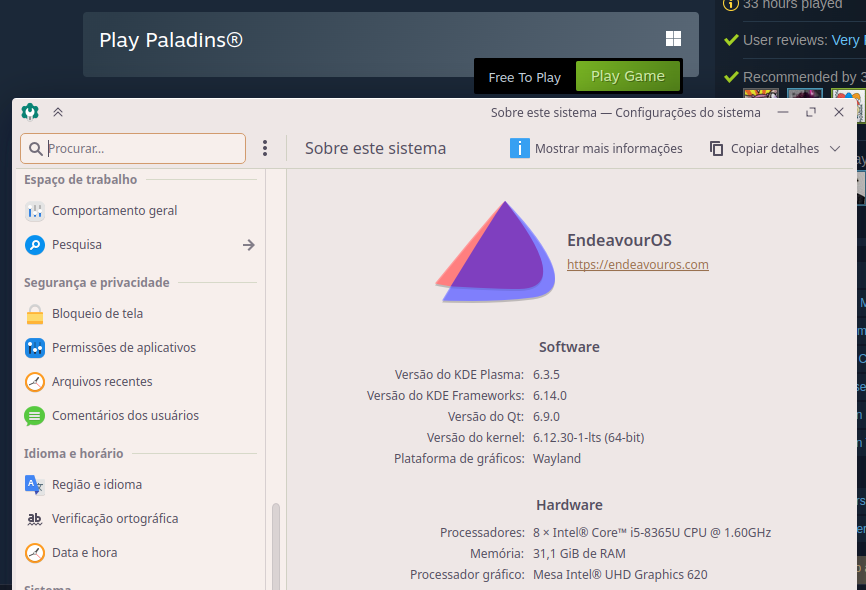Select the Região e idioma icon

coord(35,485)
